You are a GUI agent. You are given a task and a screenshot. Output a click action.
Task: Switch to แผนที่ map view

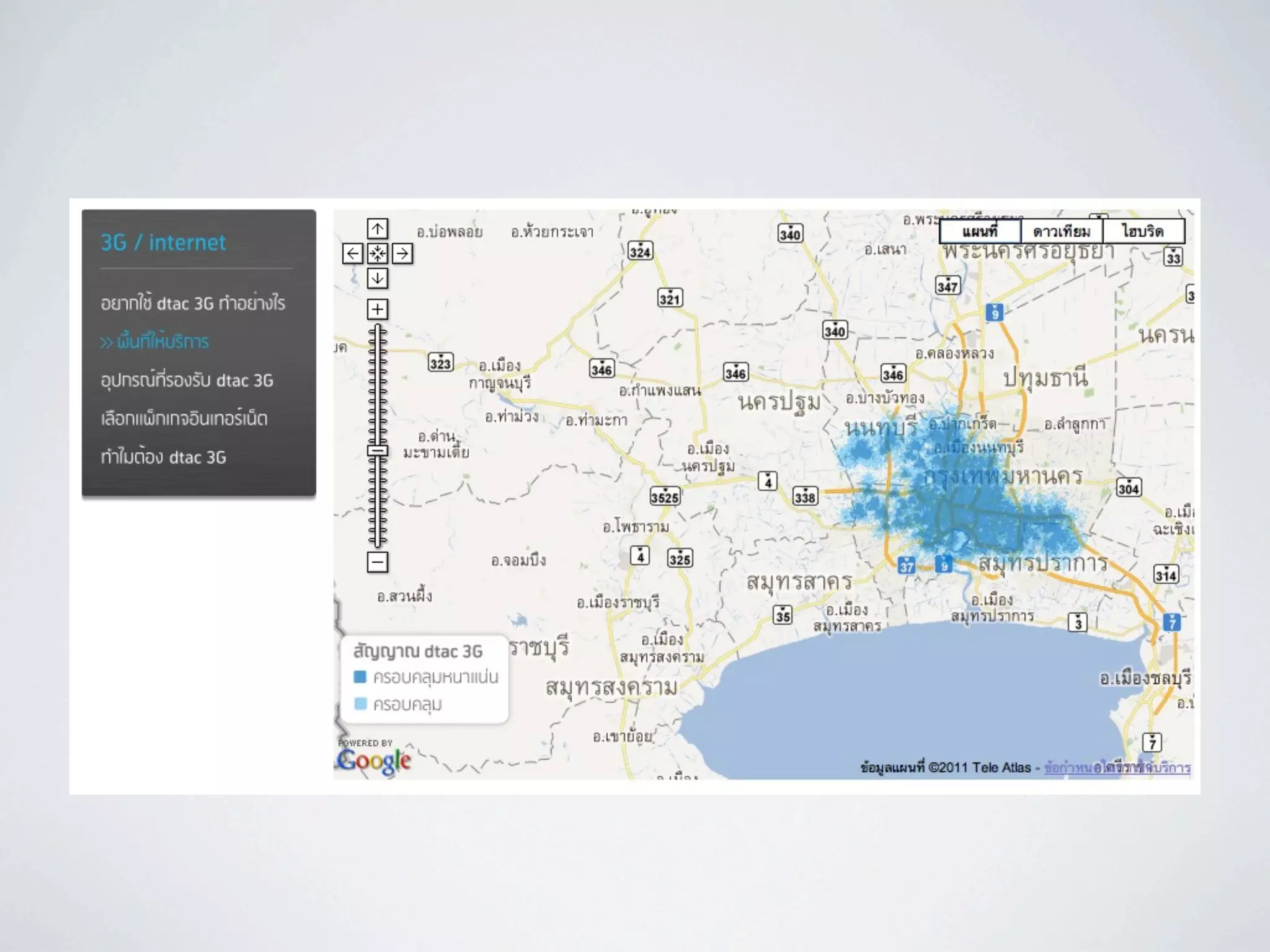[980, 231]
